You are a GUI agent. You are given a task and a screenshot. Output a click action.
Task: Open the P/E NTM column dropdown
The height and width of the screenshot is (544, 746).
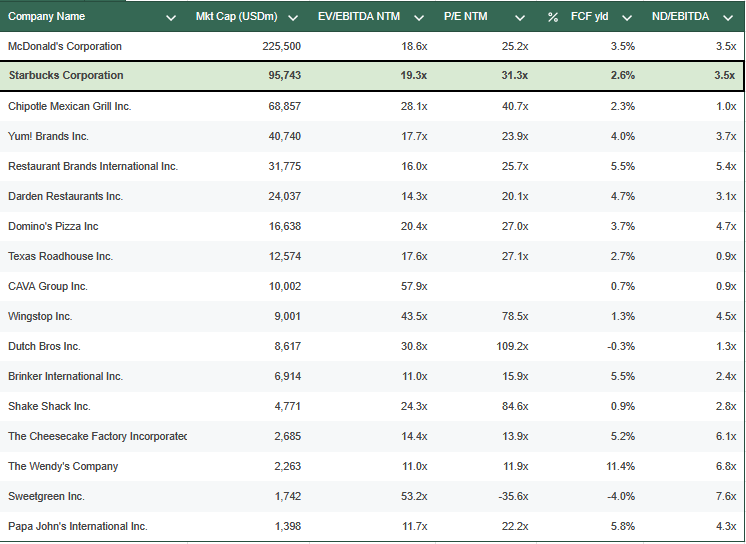click(520, 18)
